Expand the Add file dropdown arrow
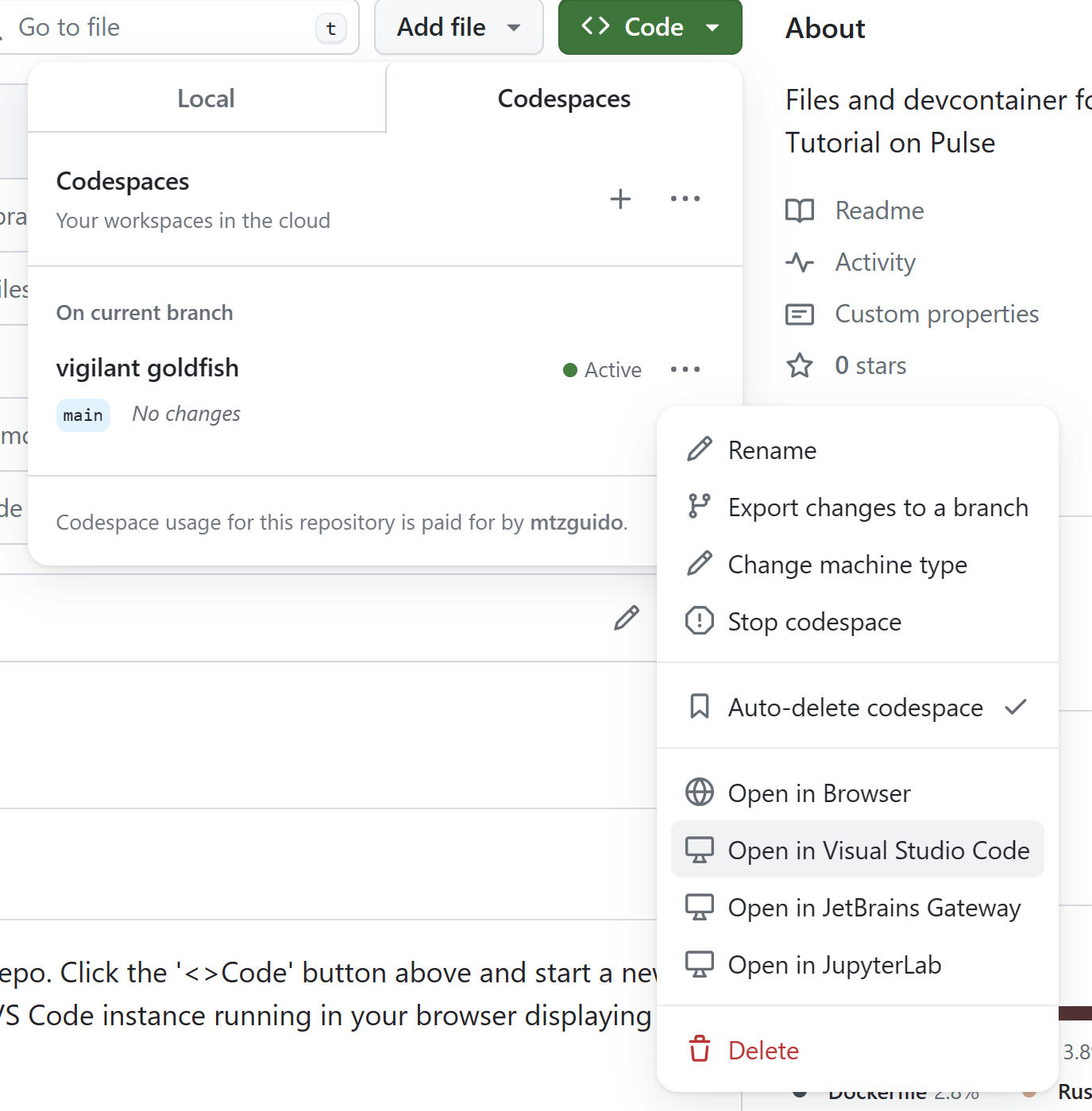 [514, 28]
